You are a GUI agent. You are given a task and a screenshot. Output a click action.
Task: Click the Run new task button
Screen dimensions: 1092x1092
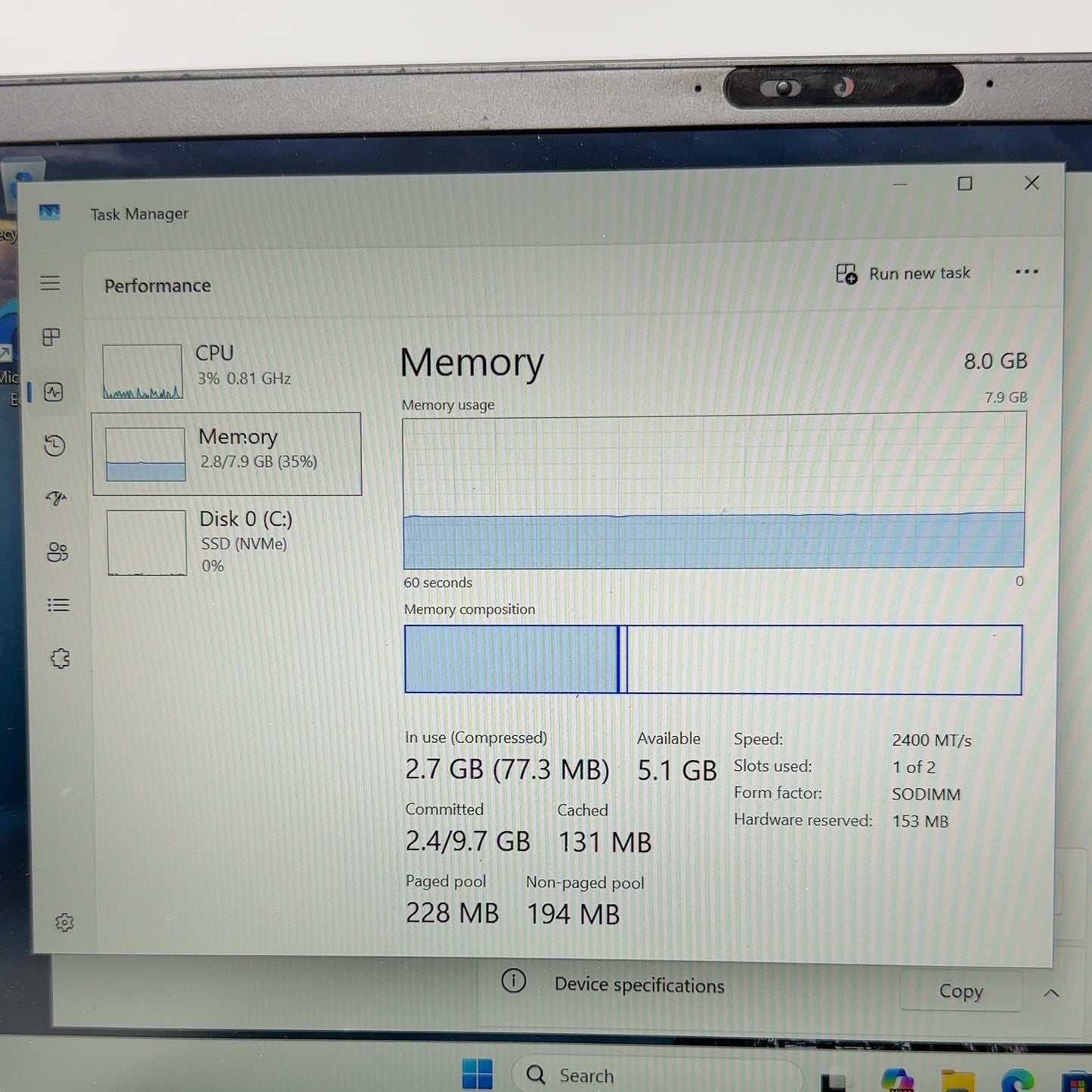[903, 274]
